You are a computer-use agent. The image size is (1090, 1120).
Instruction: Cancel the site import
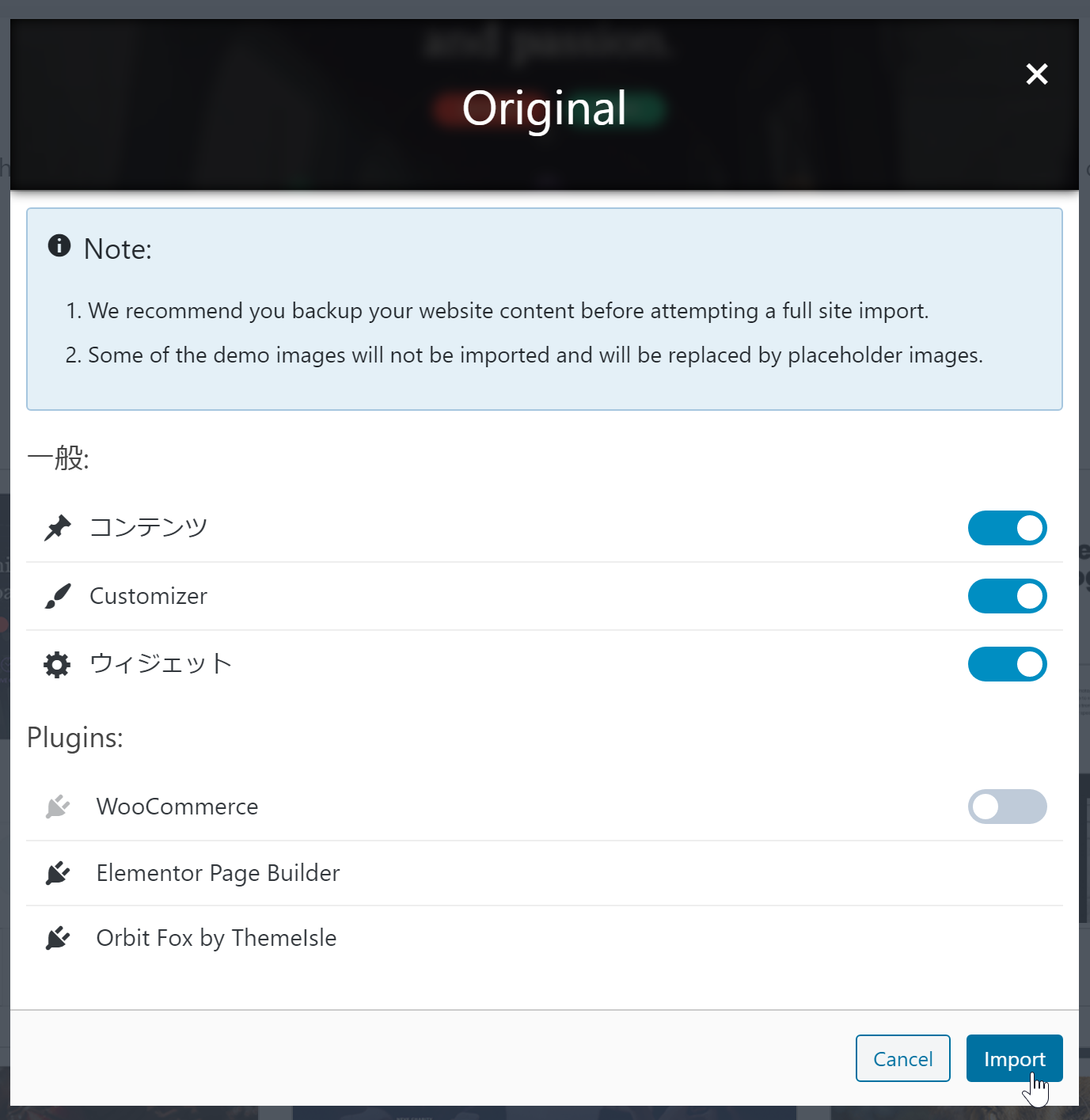[x=902, y=1058]
